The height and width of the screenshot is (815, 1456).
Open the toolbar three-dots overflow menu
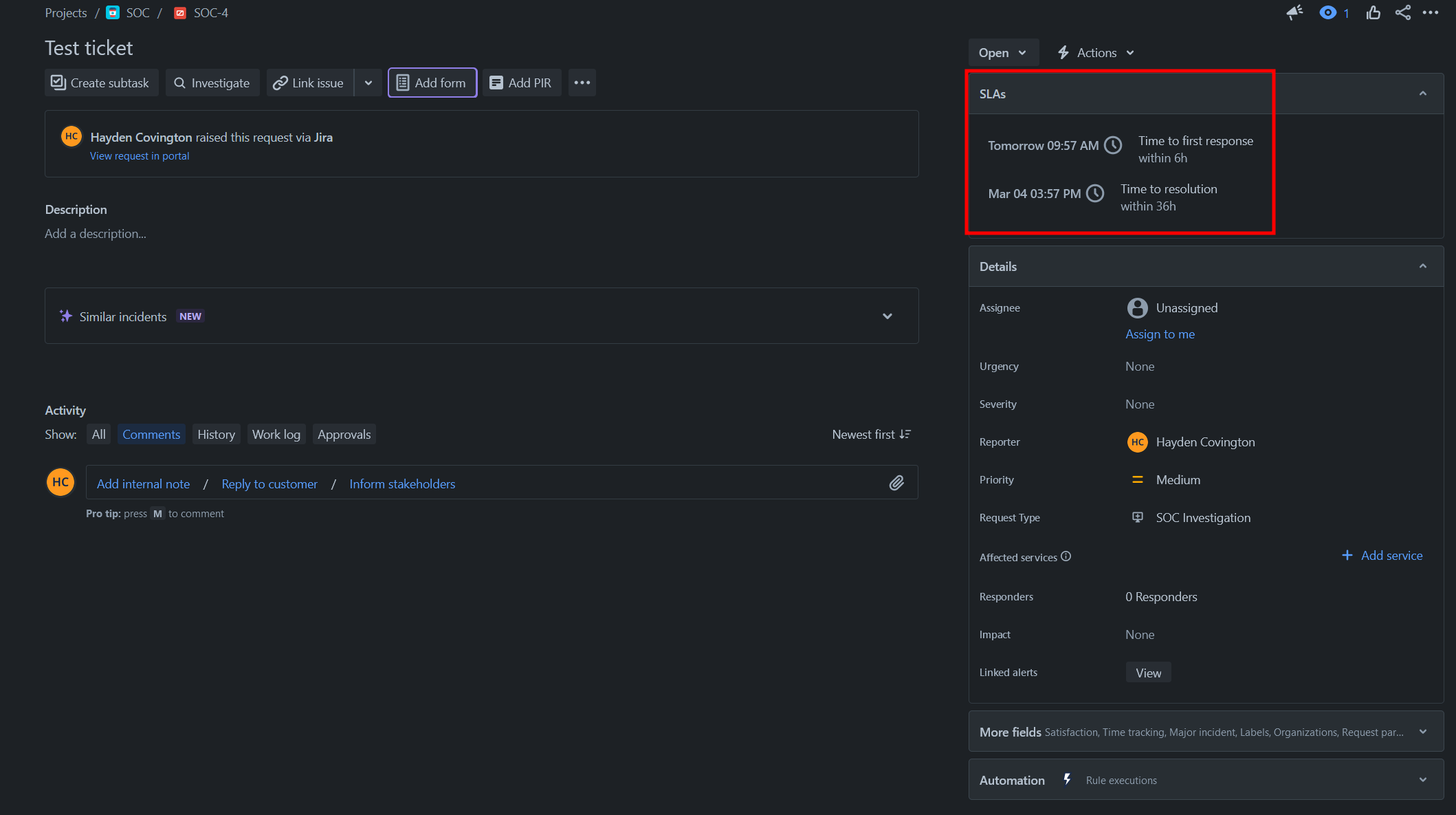pyautogui.click(x=582, y=83)
